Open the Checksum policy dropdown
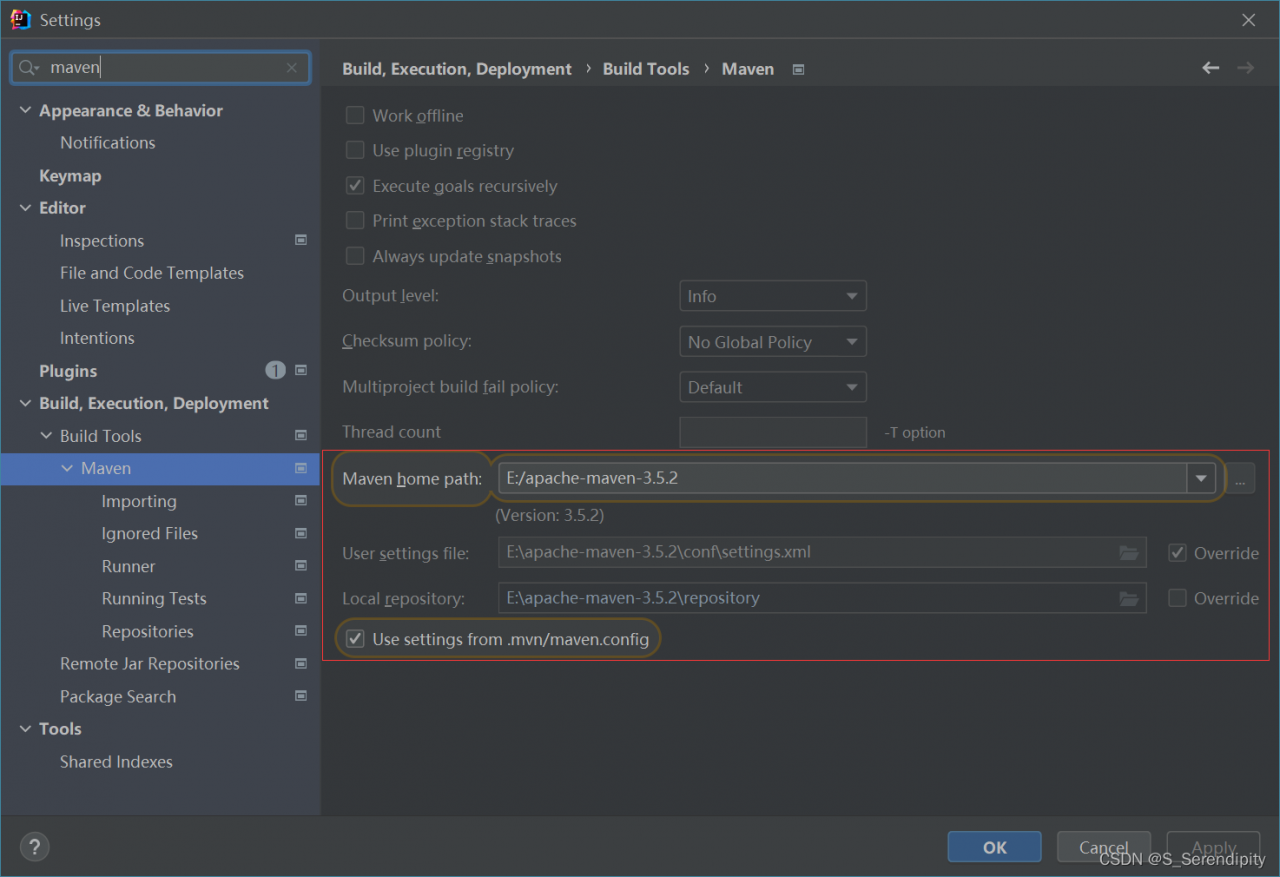This screenshot has width=1280, height=877. 772,342
